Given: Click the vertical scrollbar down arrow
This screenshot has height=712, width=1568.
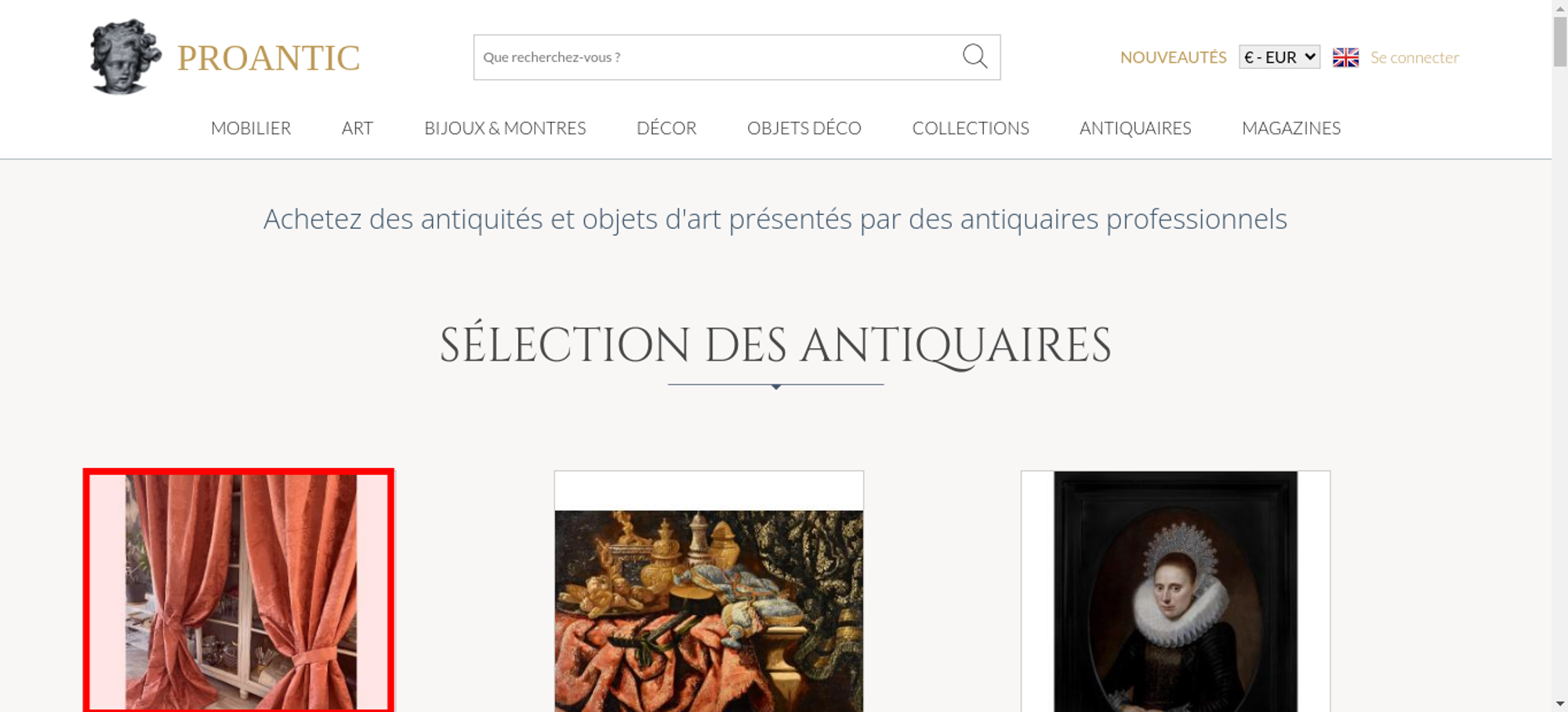Looking at the screenshot, I should [1560, 703].
